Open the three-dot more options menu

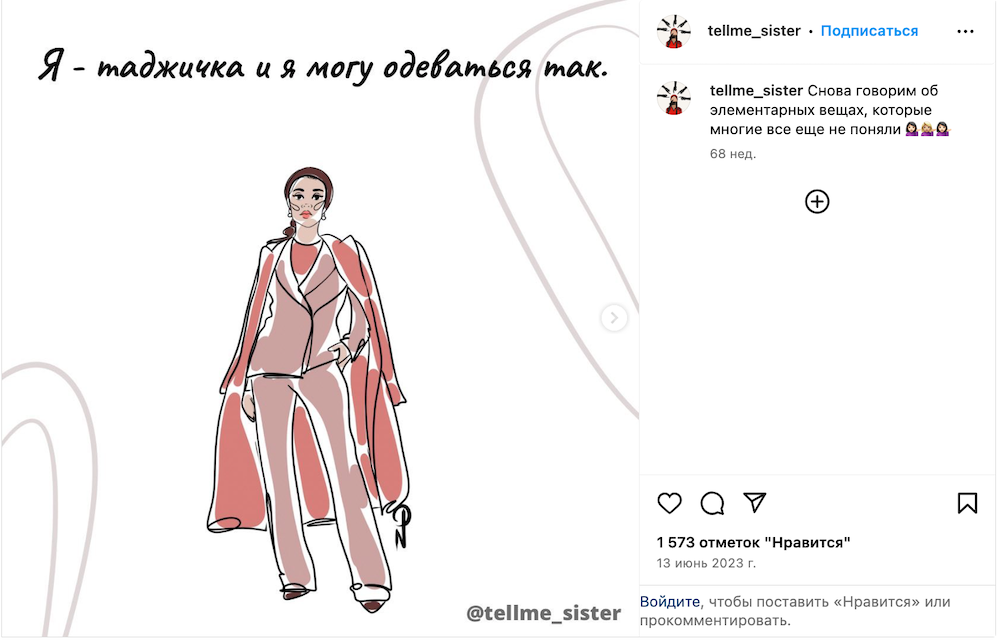965,31
